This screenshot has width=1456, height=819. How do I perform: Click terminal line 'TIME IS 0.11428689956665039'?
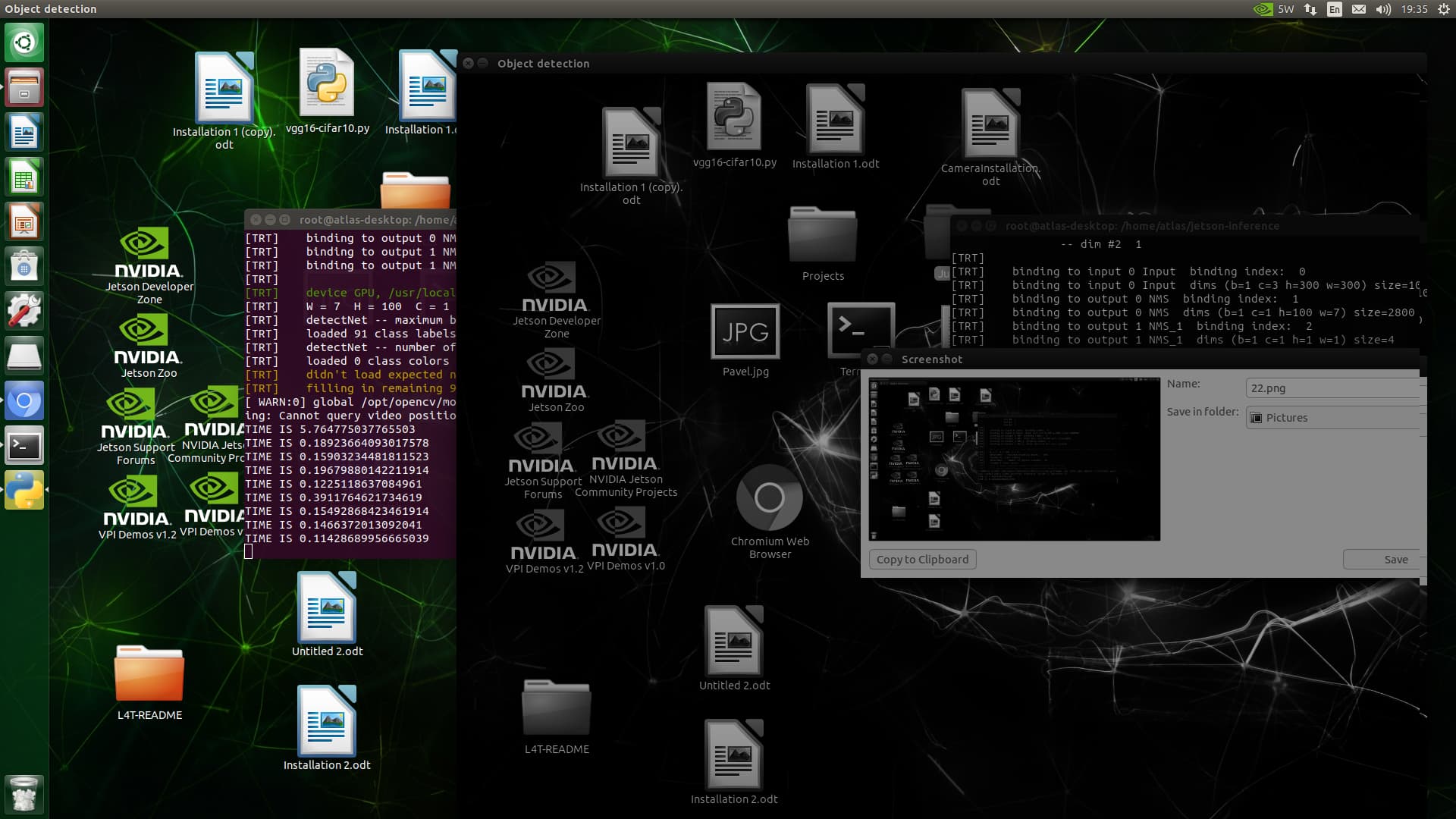pyautogui.click(x=337, y=538)
